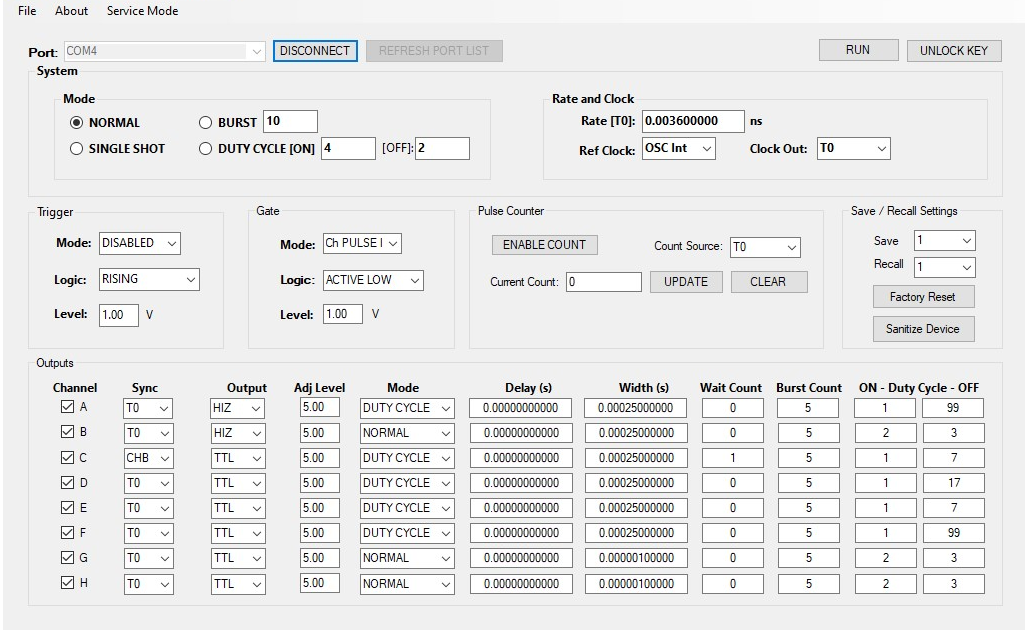
Task: Click the Factory Reset button
Action: 922,297
